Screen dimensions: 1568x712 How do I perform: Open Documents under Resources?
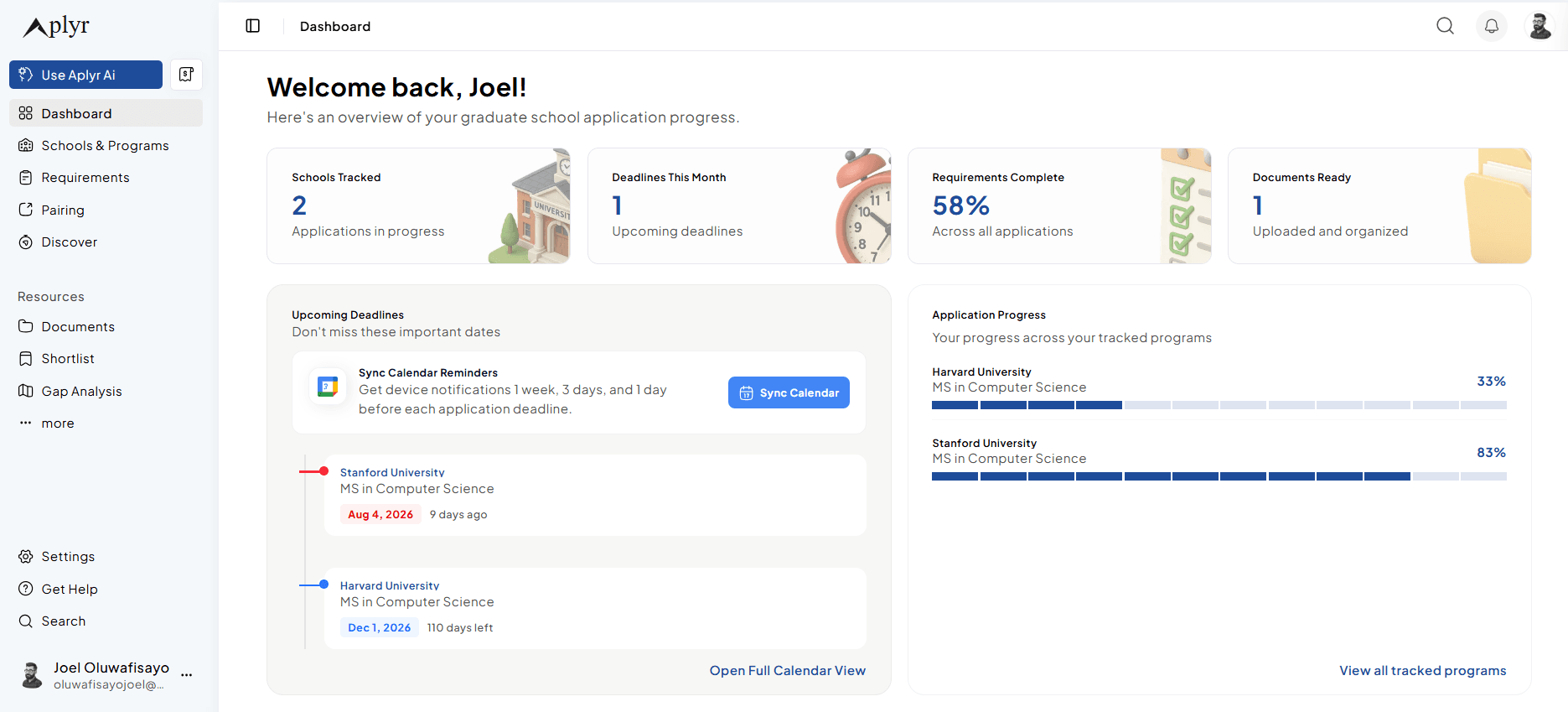[x=106, y=326]
